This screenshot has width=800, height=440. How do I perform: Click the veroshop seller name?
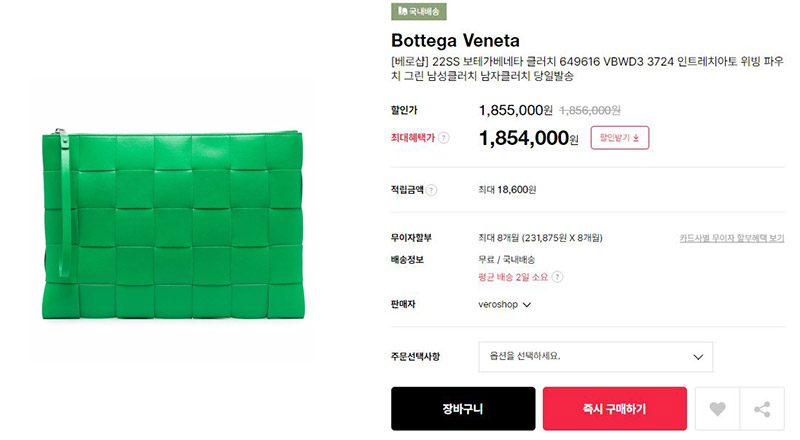coord(498,304)
